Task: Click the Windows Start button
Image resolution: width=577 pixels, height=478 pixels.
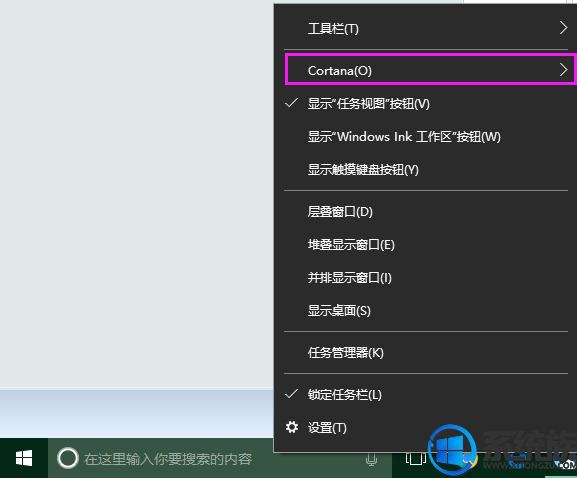Action: point(24,458)
